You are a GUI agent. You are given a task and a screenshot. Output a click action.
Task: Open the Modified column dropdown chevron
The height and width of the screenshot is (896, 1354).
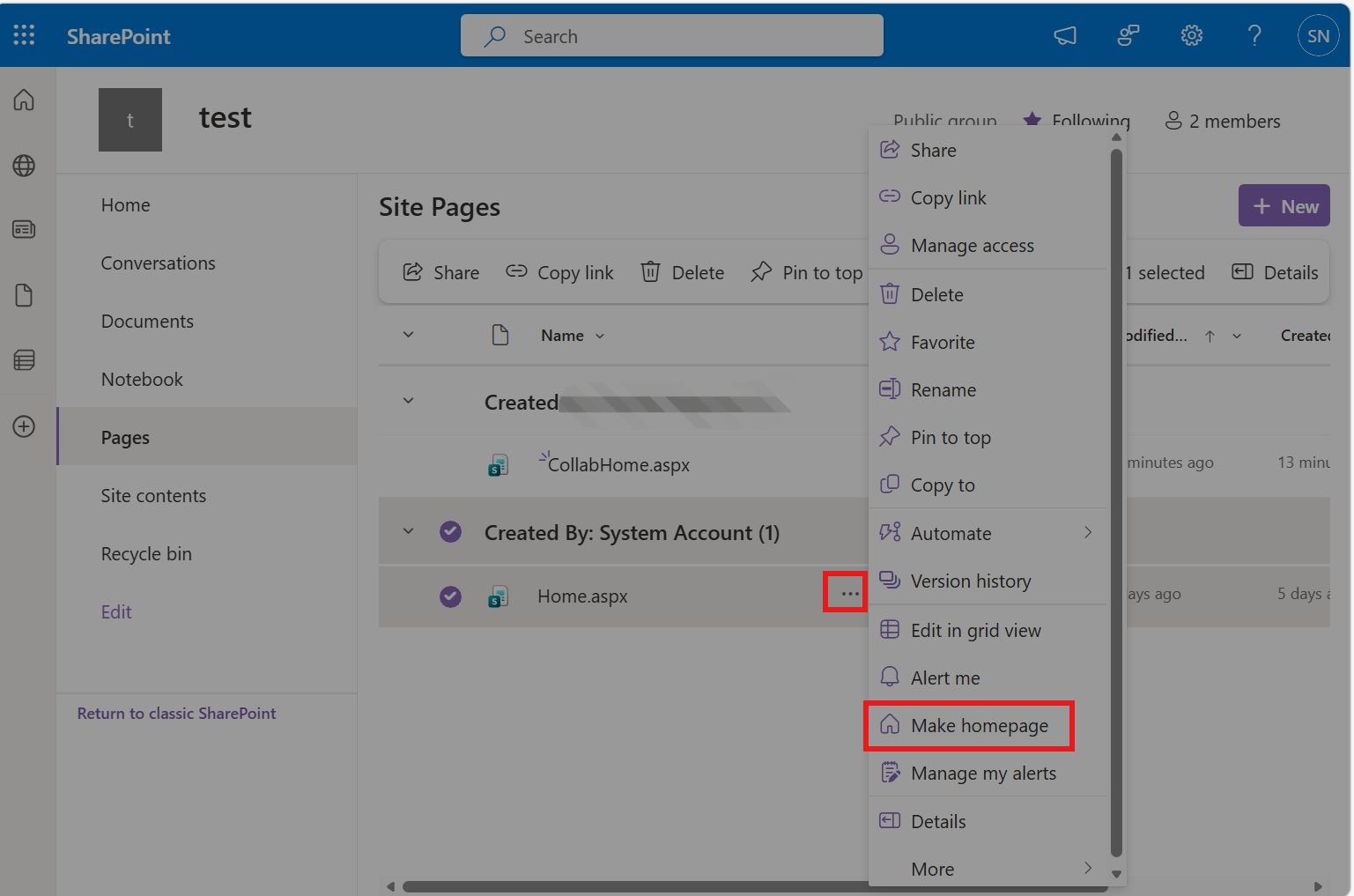(1237, 336)
